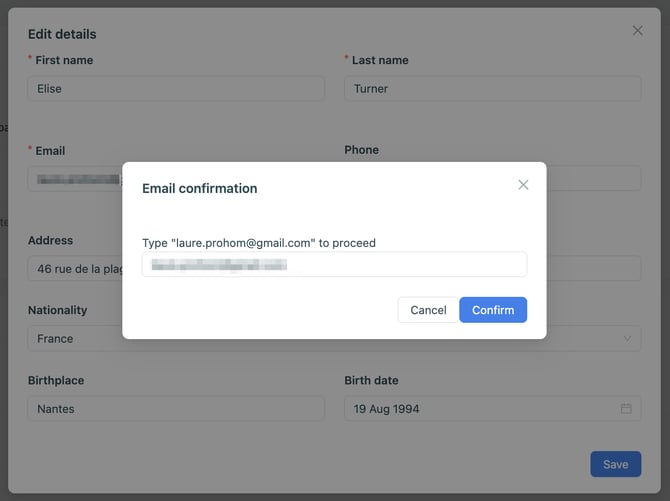Click the Edit details heading
This screenshot has height=501, width=670.
click(62, 34)
